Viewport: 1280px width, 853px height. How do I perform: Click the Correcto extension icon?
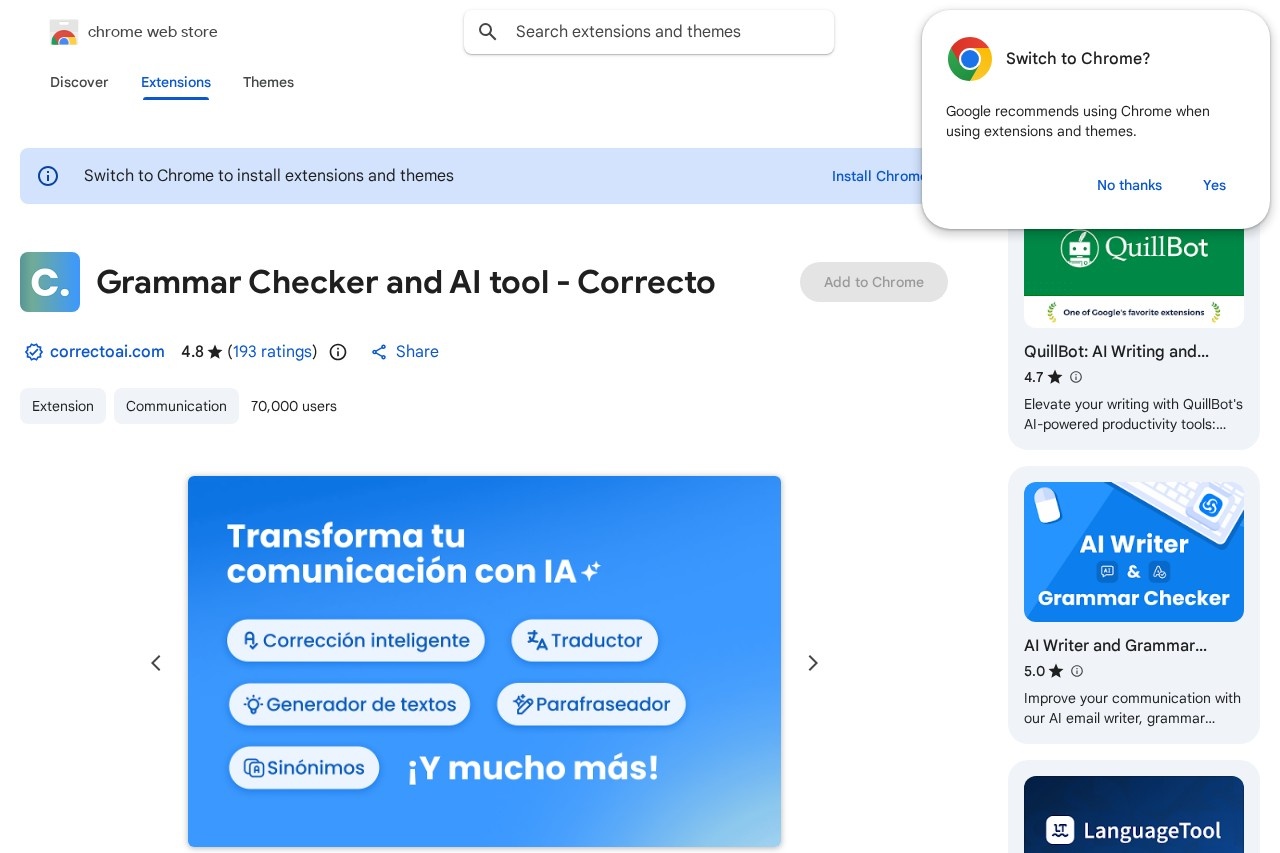tap(50, 282)
